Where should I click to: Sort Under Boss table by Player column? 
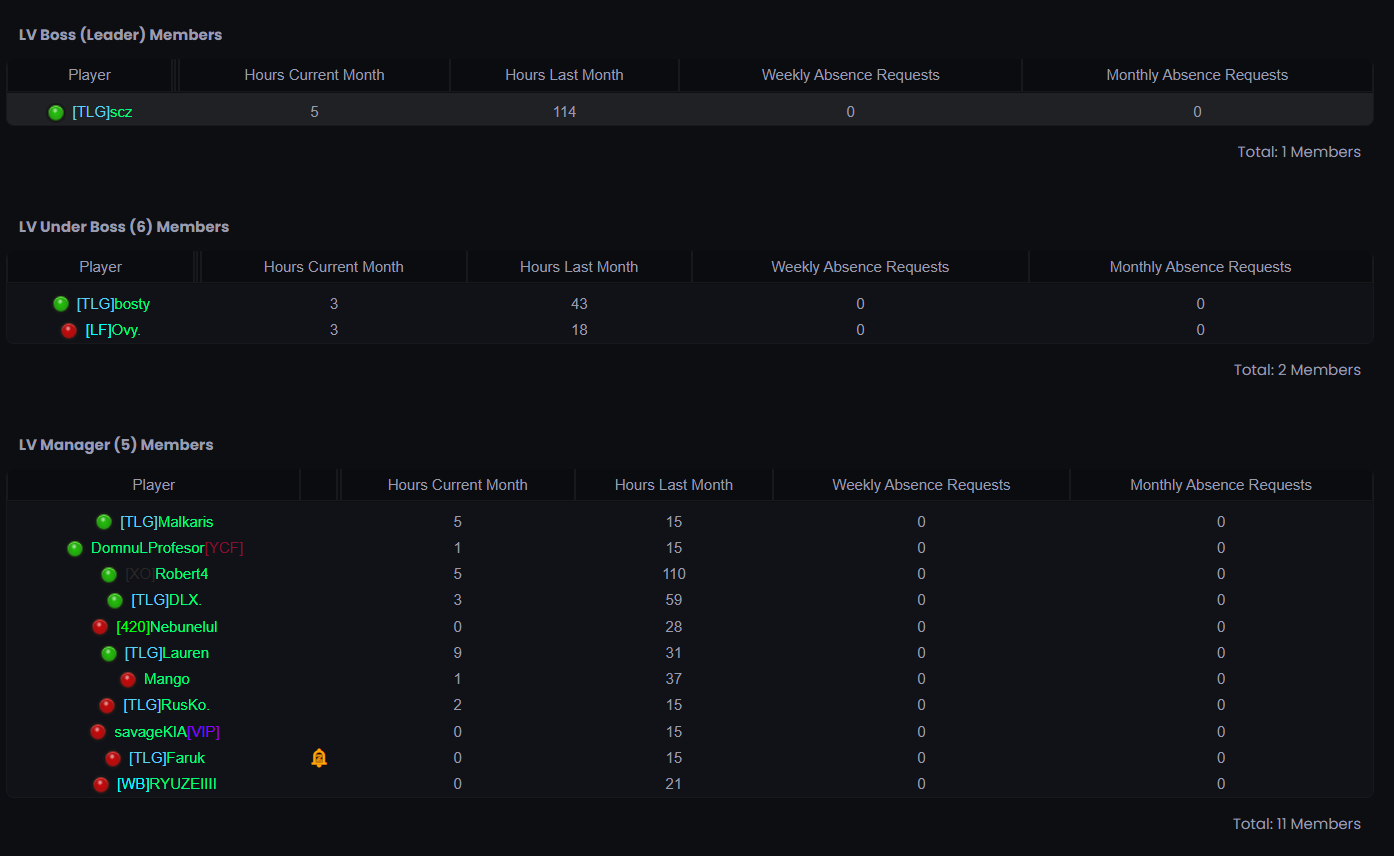(x=101, y=267)
